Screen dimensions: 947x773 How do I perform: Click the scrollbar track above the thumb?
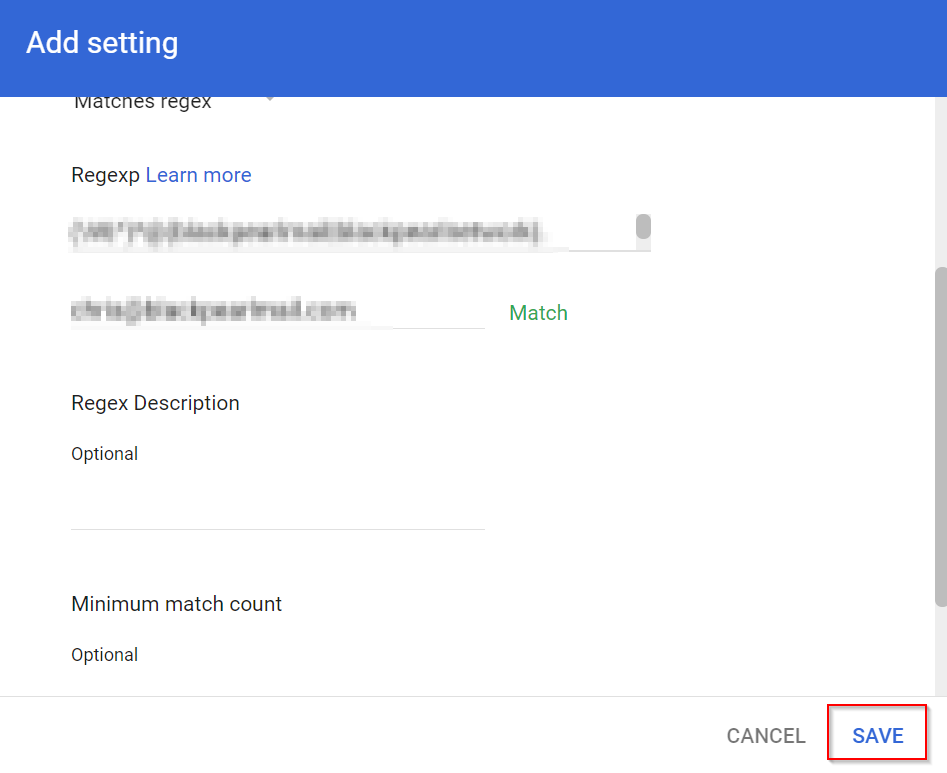coord(940,180)
